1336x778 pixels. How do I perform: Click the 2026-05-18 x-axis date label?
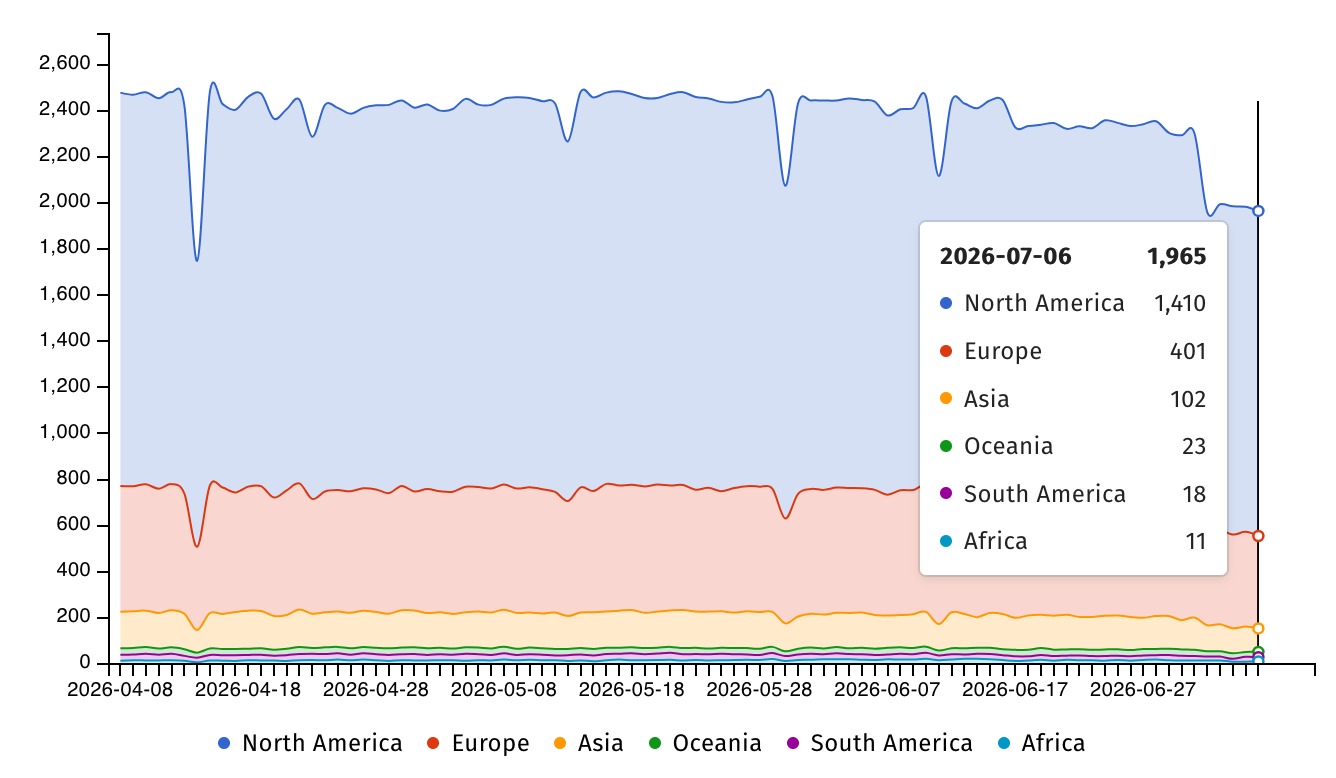[x=631, y=690]
